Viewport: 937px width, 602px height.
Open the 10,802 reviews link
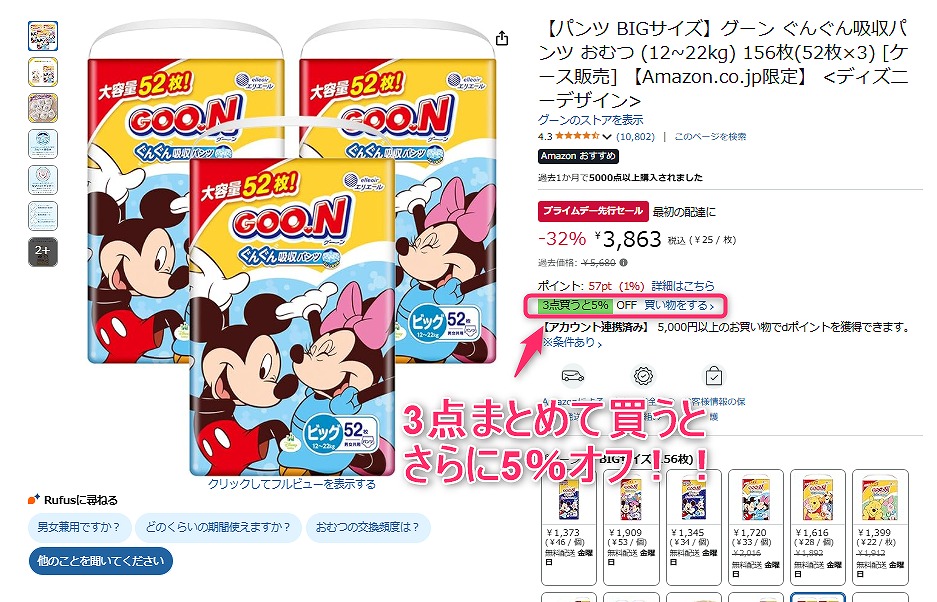[635, 137]
